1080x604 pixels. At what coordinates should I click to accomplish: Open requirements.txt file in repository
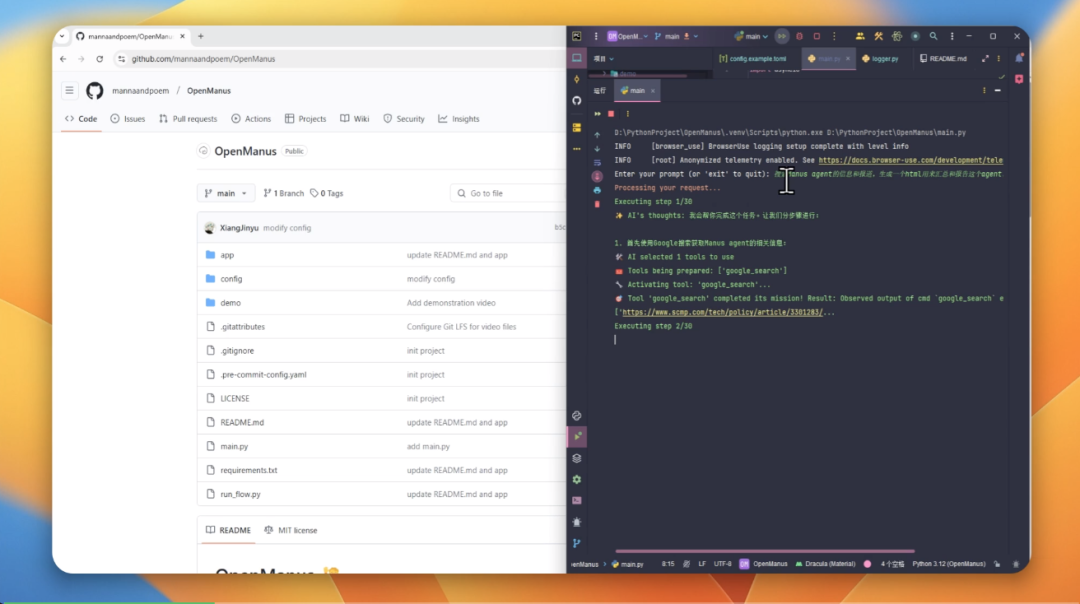(x=249, y=470)
